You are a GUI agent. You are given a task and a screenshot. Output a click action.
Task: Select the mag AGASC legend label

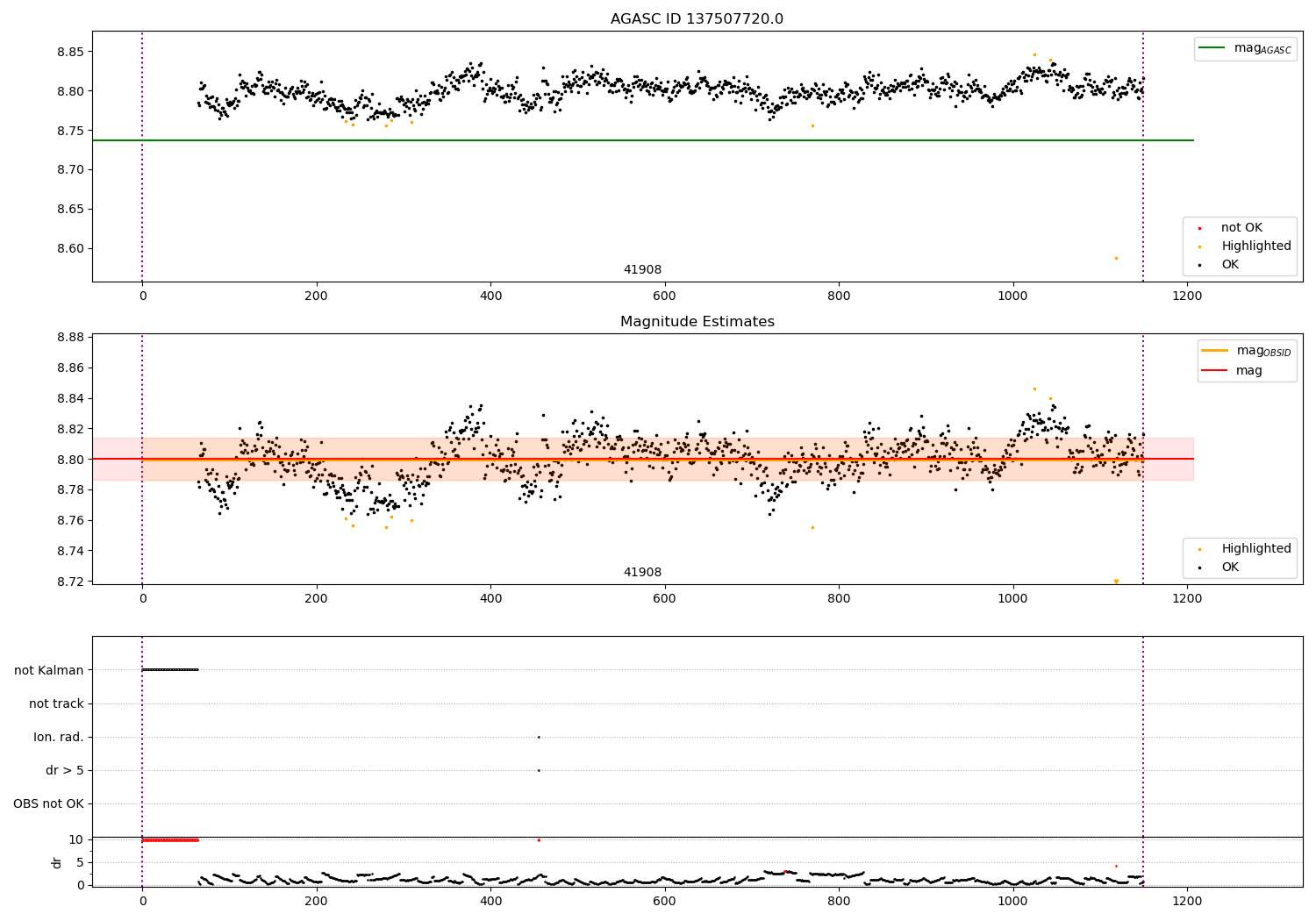coord(1262,48)
